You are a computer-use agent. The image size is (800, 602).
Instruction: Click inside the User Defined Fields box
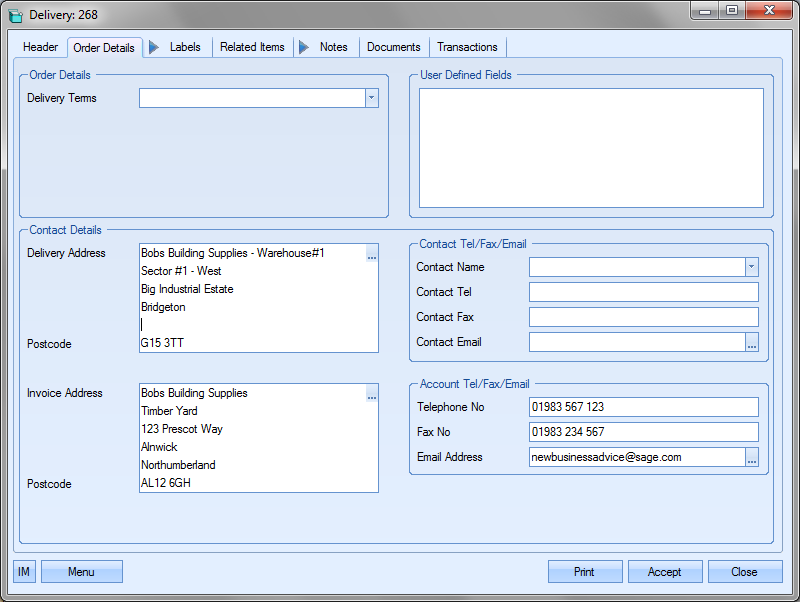click(590, 147)
